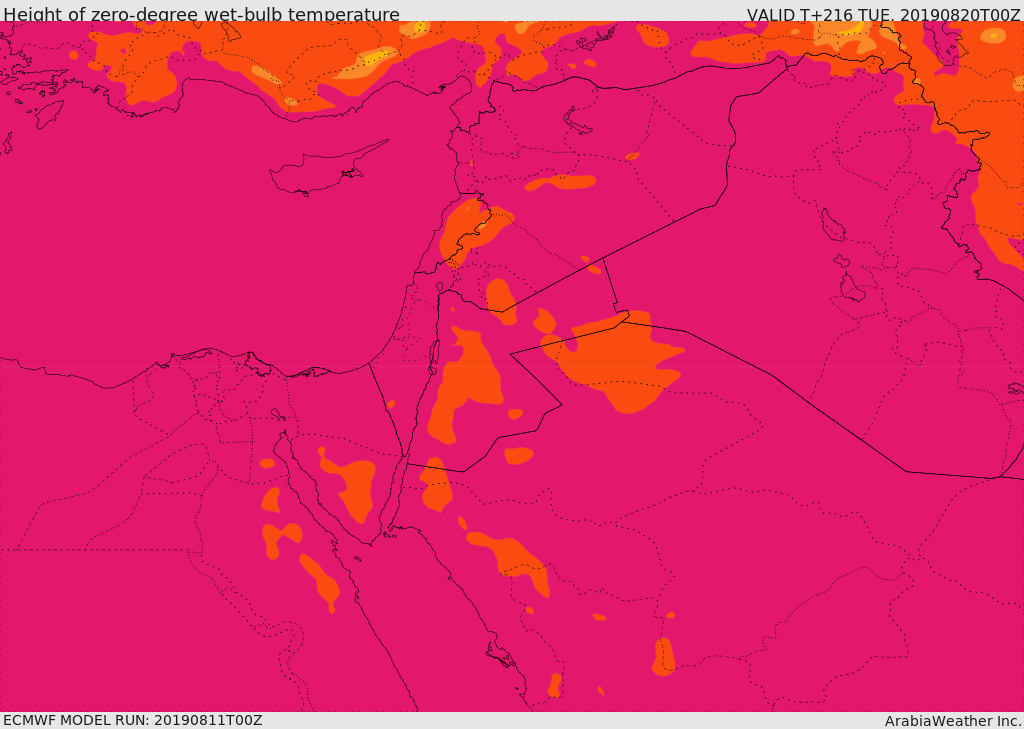Click the 'ArabiaWeather Inc' credit text
The image size is (1024, 729).
click(x=951, y=721)
